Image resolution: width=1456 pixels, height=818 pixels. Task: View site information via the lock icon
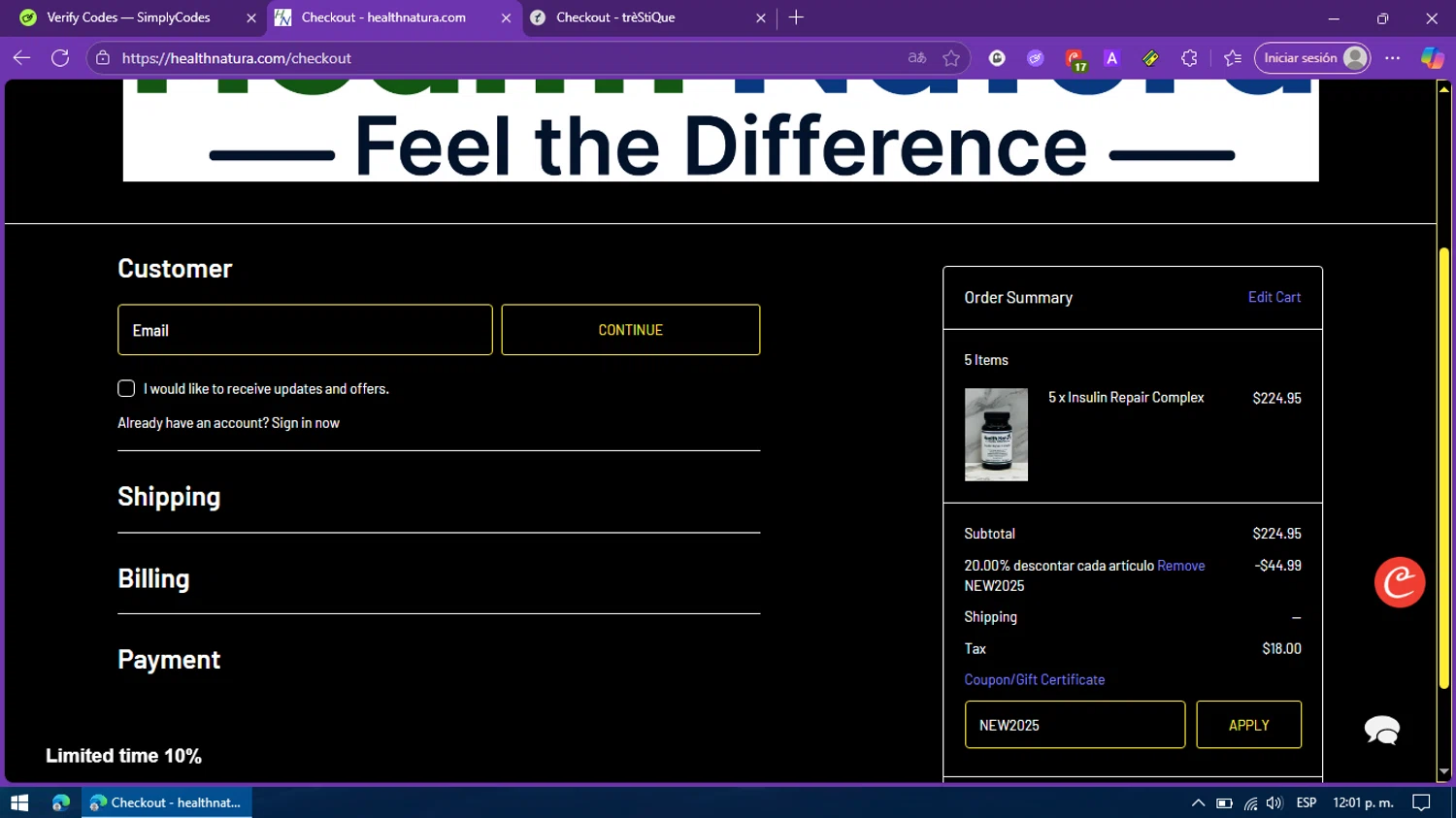pyautogui.click(x=103, y=58)
